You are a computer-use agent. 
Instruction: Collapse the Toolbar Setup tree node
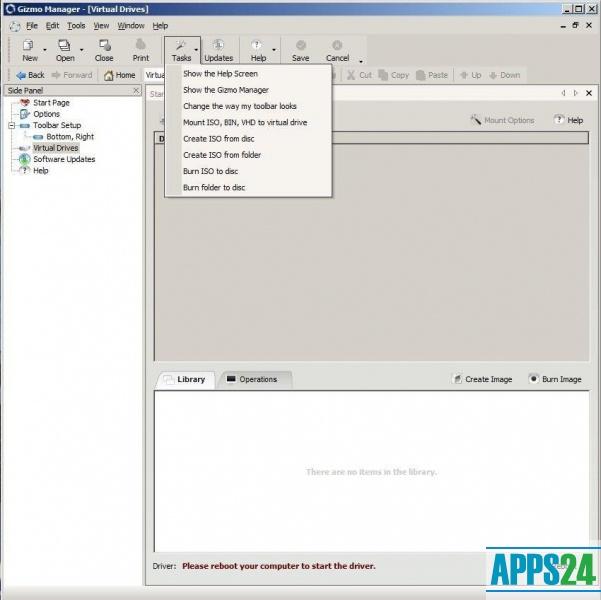pyautogui.click(x=12, y=125)
